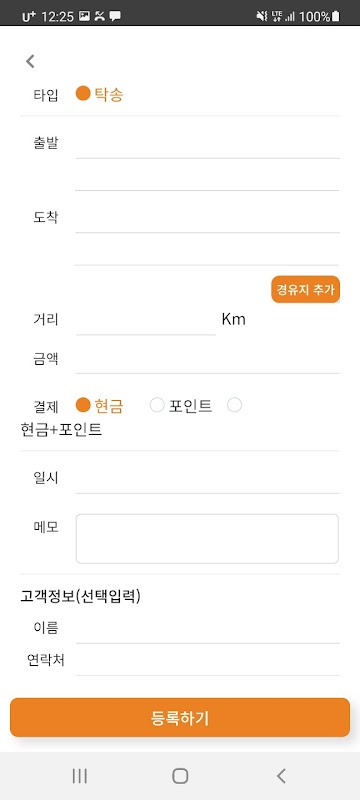Tap the Android navigation back button
This screenshot has height=800, width=360.
pos(281,776)
